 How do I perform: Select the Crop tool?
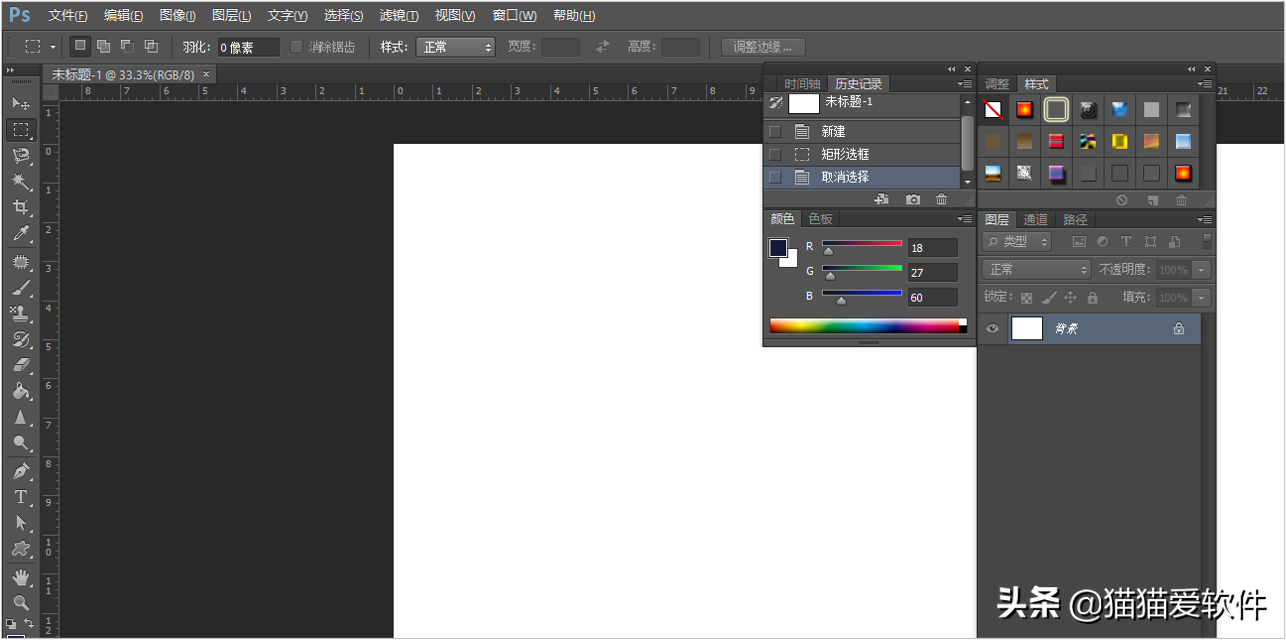tap(20, 207)
